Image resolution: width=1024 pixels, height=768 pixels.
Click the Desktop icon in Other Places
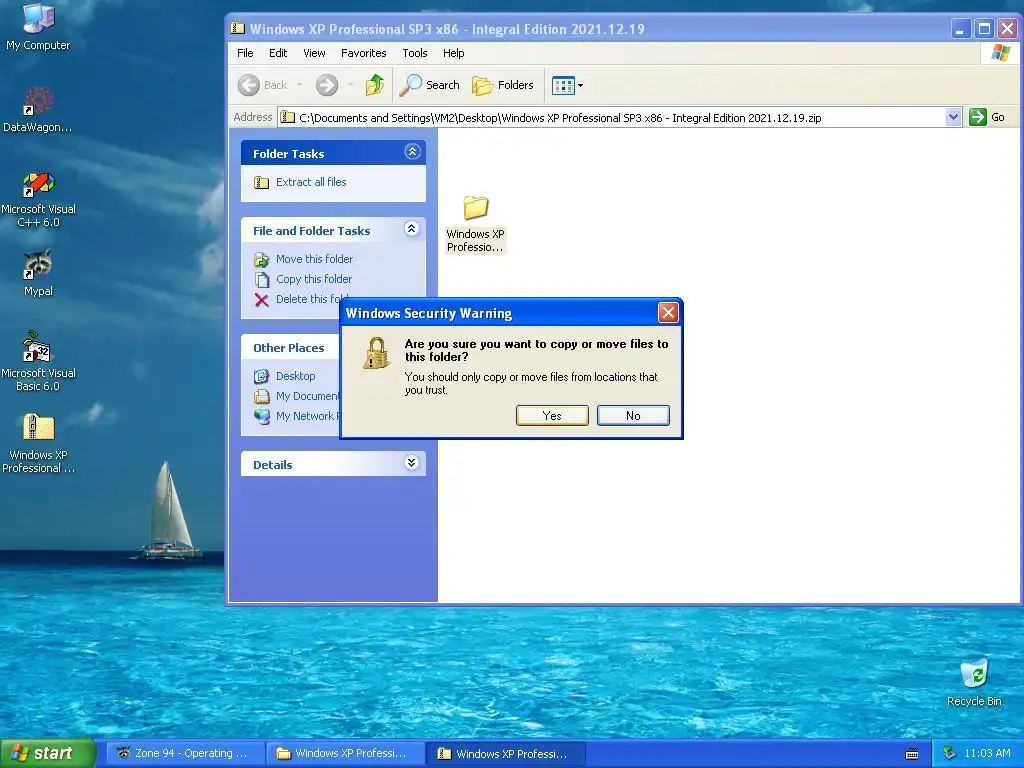261,376
